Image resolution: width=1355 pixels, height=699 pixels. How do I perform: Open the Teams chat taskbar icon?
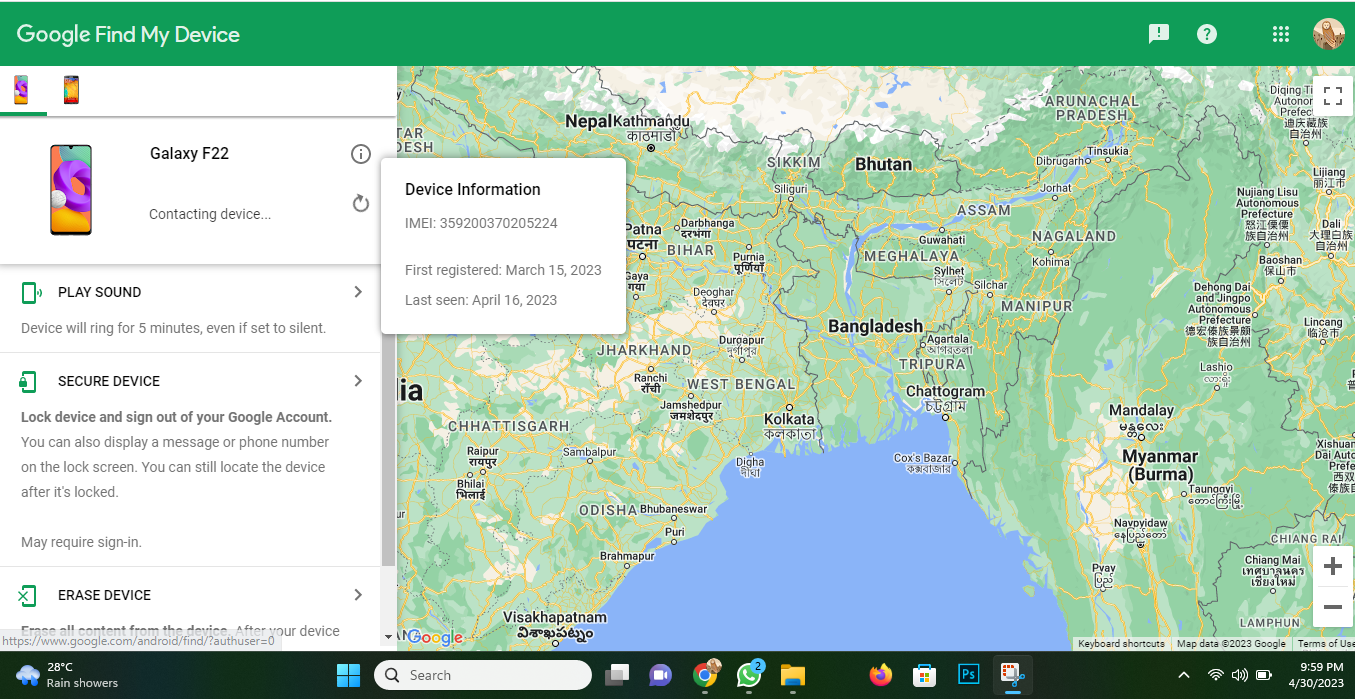[660, 675]
